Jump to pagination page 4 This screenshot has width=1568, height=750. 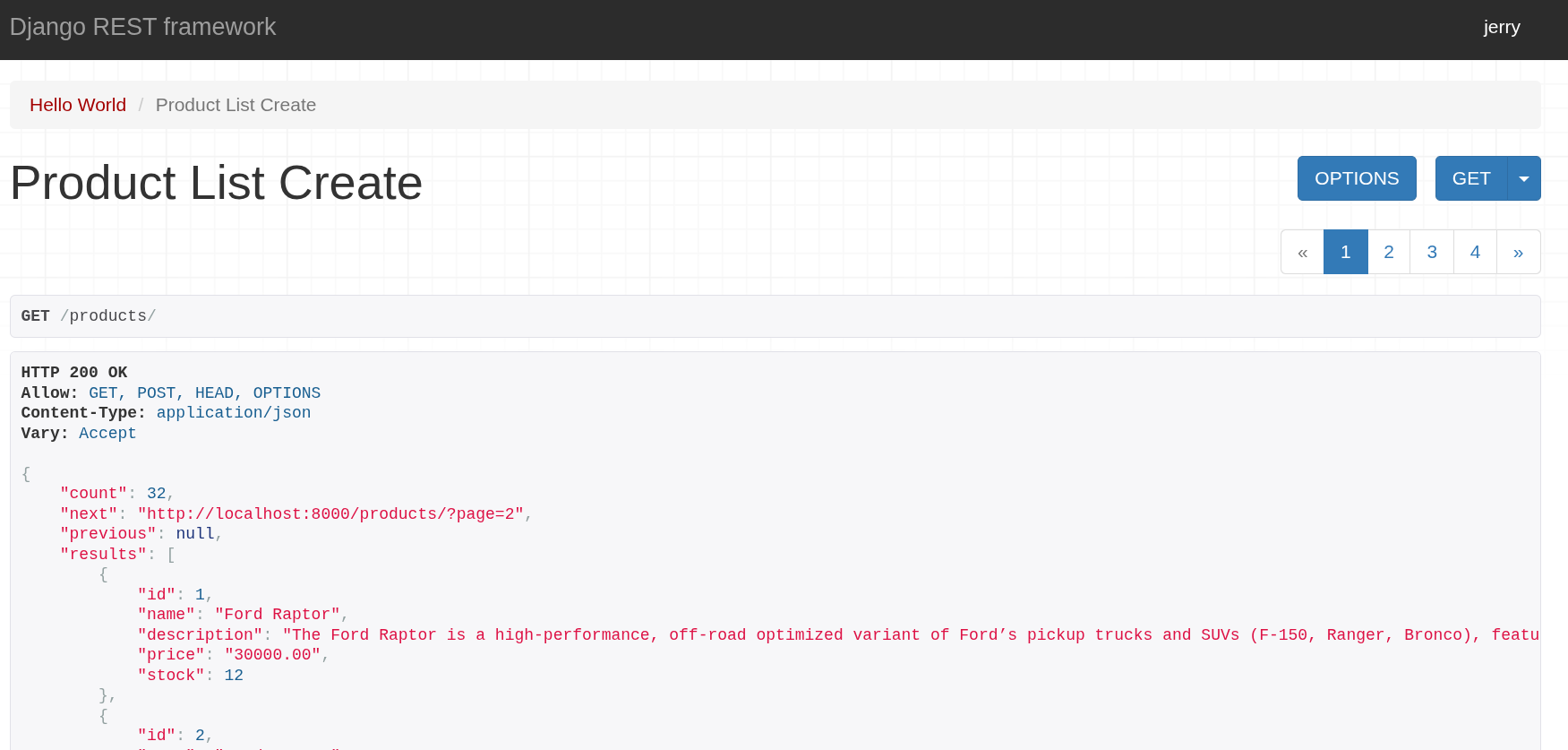(1474, 252)
